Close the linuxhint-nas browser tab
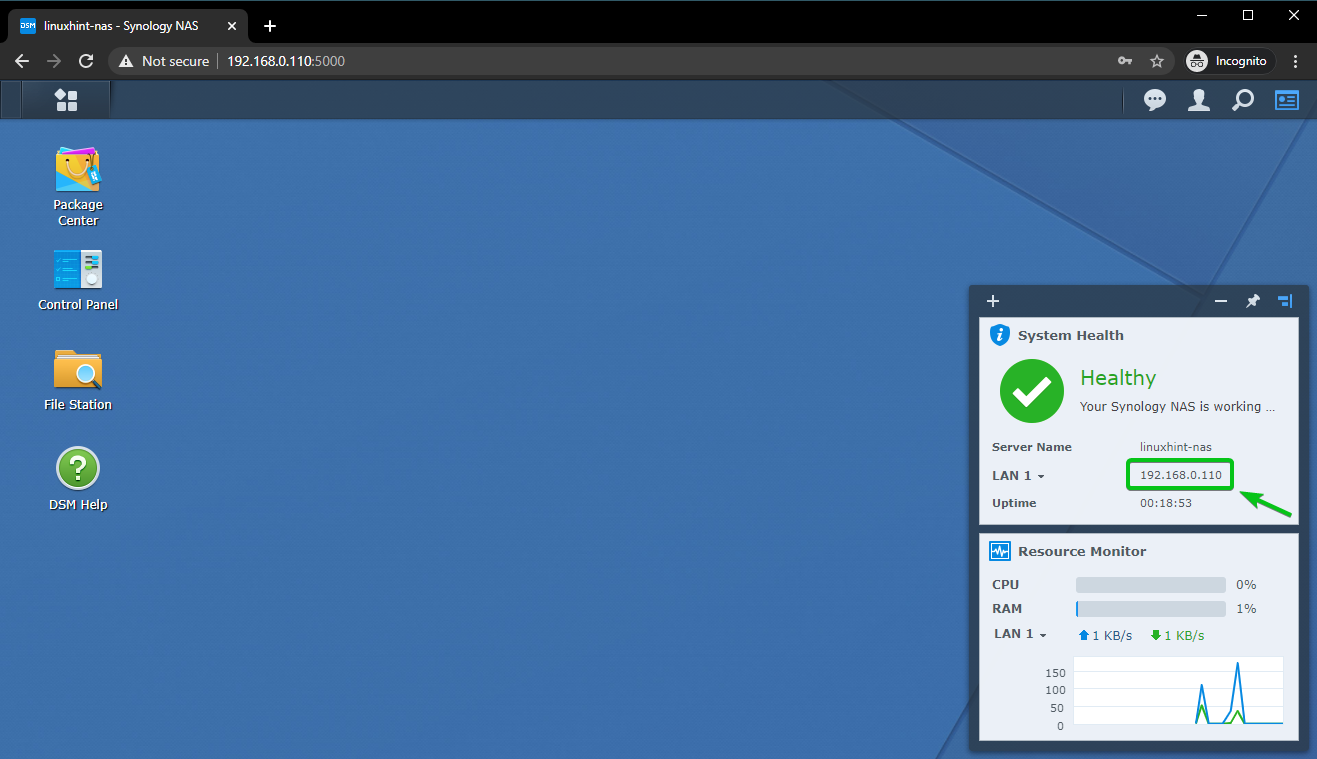The width and height of the screenshot is (1317, 759). (231, 26)
